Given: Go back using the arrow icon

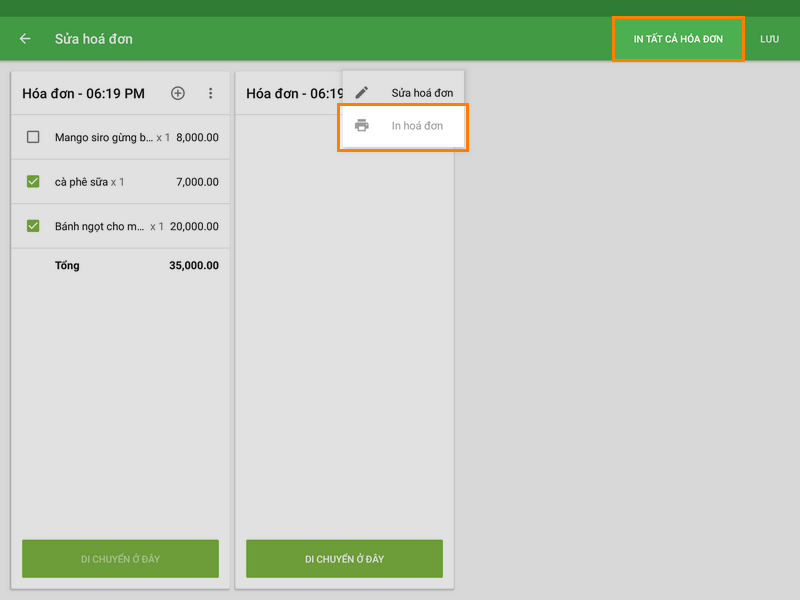Looking at the screenshot, I should click(25, 39).
